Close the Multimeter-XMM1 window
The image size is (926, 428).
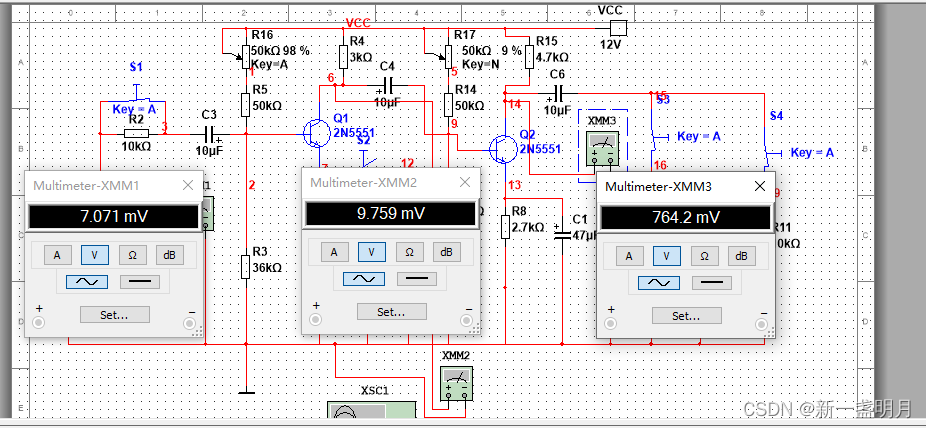188,185
